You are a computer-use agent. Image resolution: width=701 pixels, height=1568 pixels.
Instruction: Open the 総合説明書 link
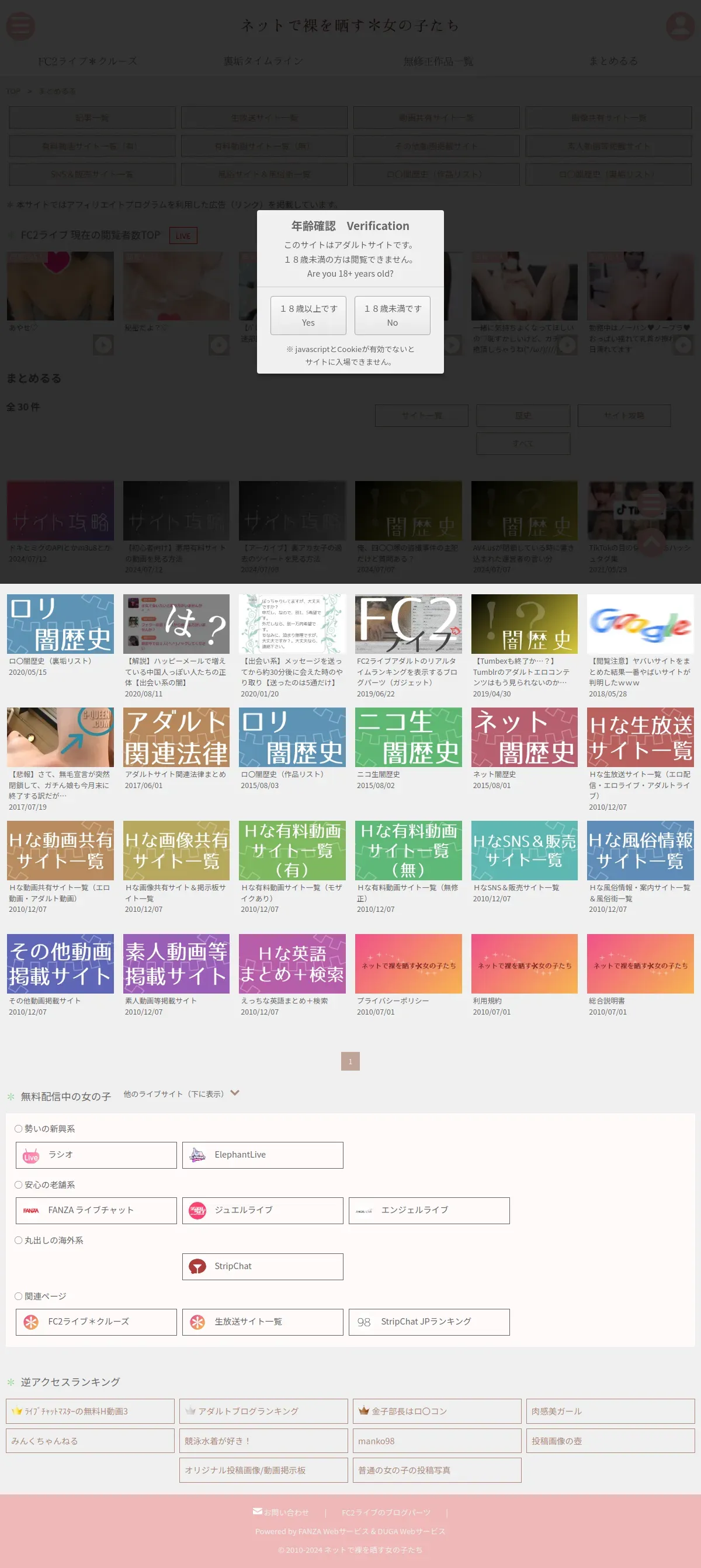click(606, 1001)
